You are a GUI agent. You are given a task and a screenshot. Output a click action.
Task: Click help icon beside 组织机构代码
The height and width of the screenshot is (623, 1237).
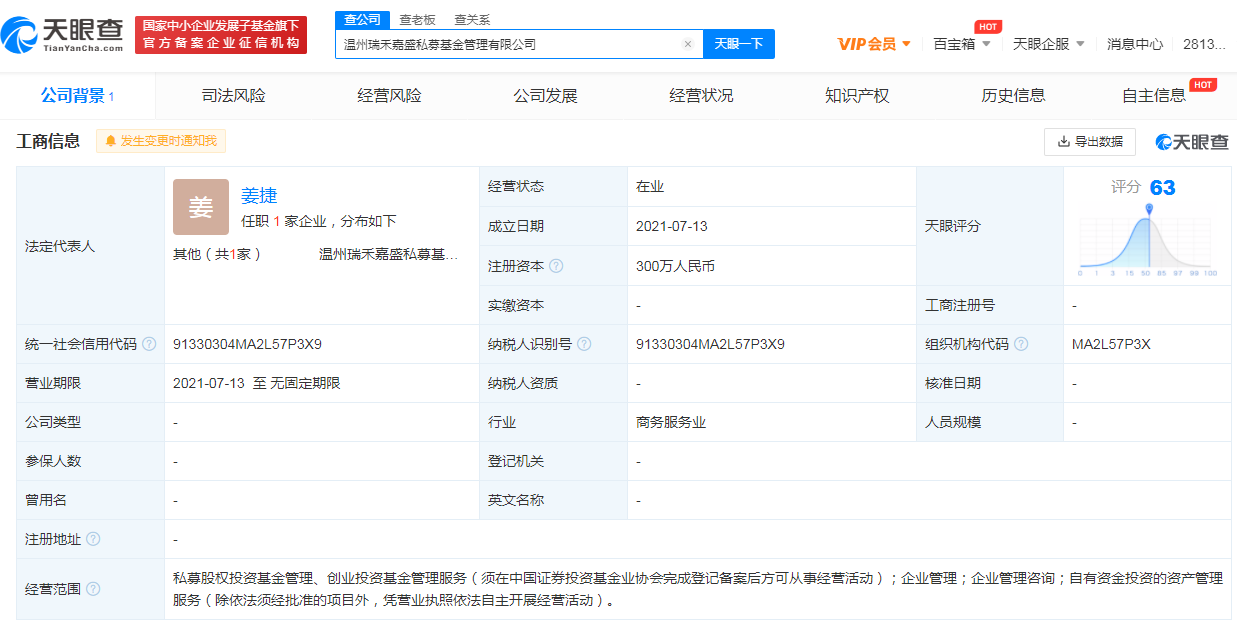[x=1020, y=344]
